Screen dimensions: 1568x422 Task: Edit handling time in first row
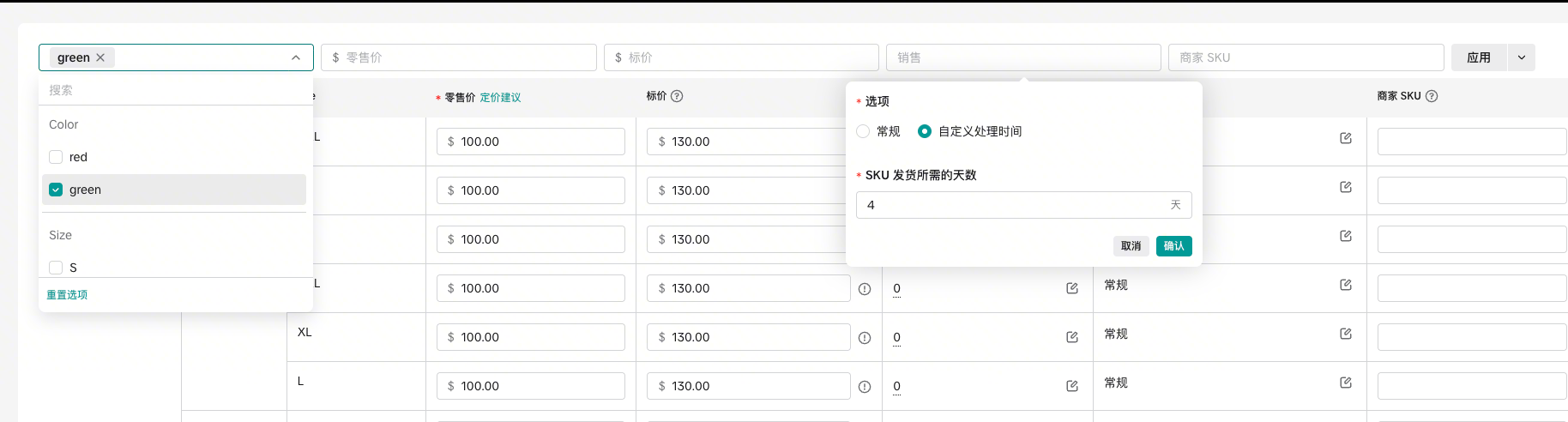pyautogui.click(x=1346, y=138)
